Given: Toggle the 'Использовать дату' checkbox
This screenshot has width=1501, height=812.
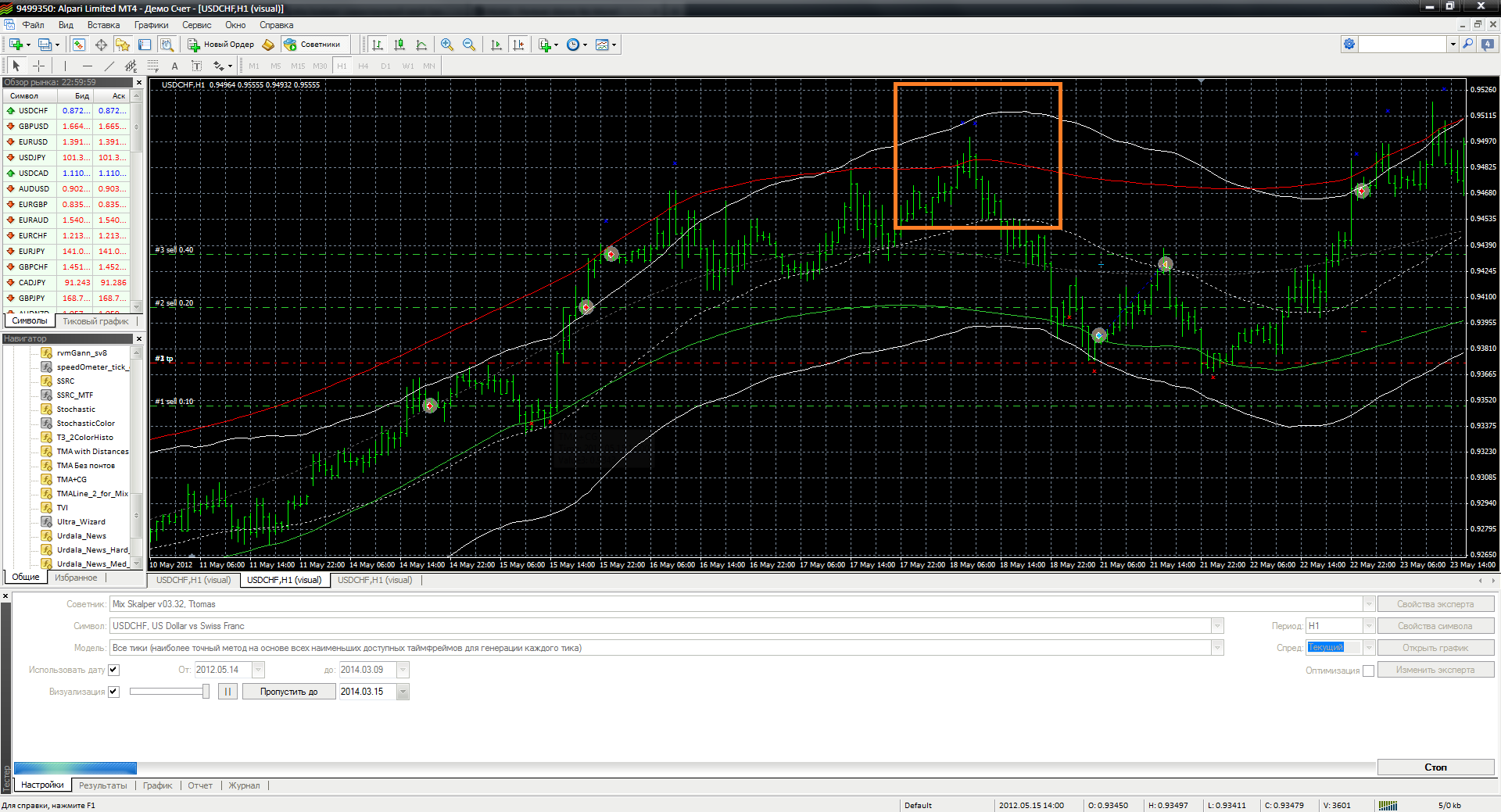Looking at the screenshot, I should pyautogui.click(x=113, y=670).
